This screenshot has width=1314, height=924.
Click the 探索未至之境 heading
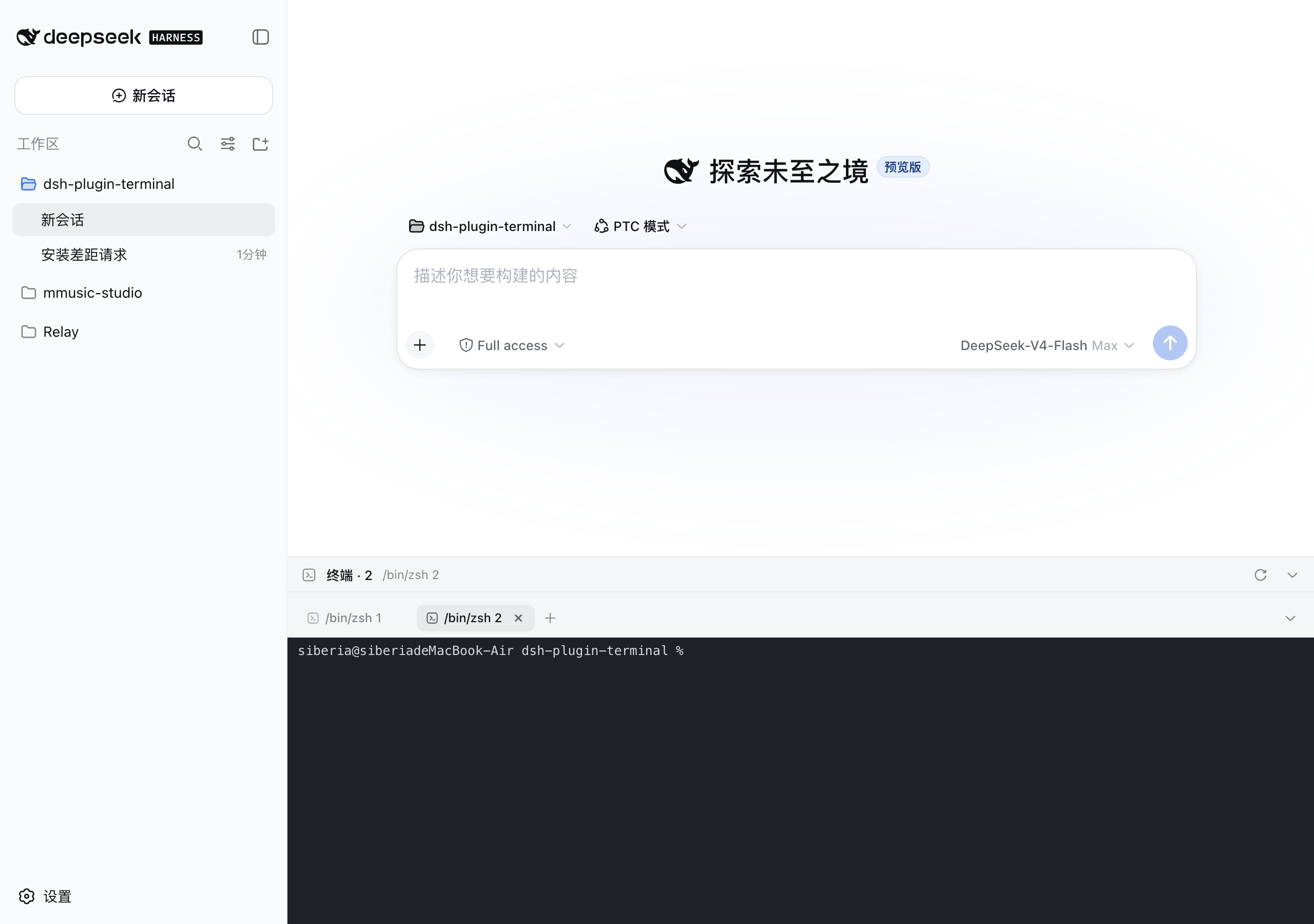click(x=788, y=171)
